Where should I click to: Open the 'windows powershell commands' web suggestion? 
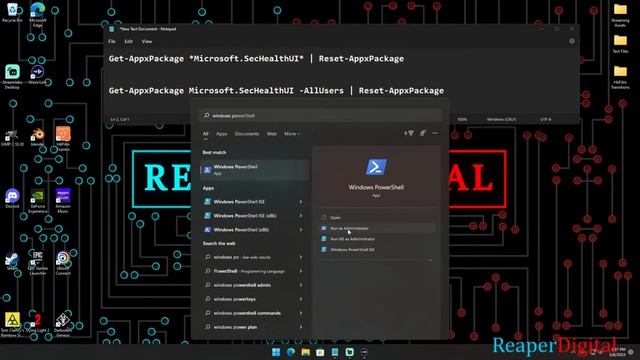tap(253, 313)
